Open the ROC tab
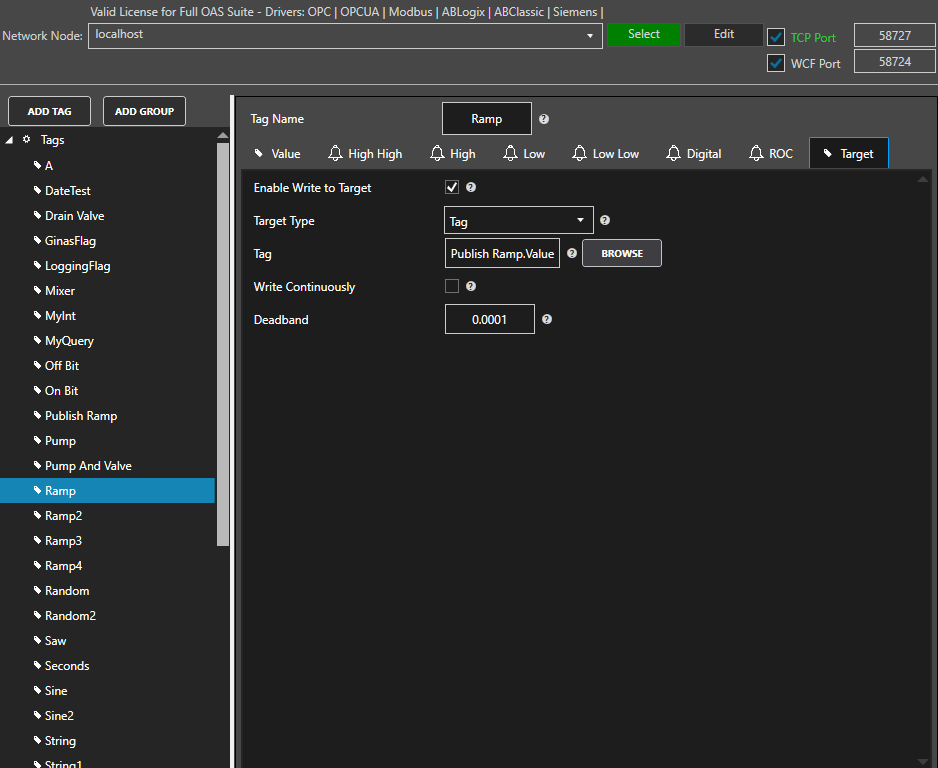Image resolution: width=938 pixels, height=768 pixels. coord(770,154)
